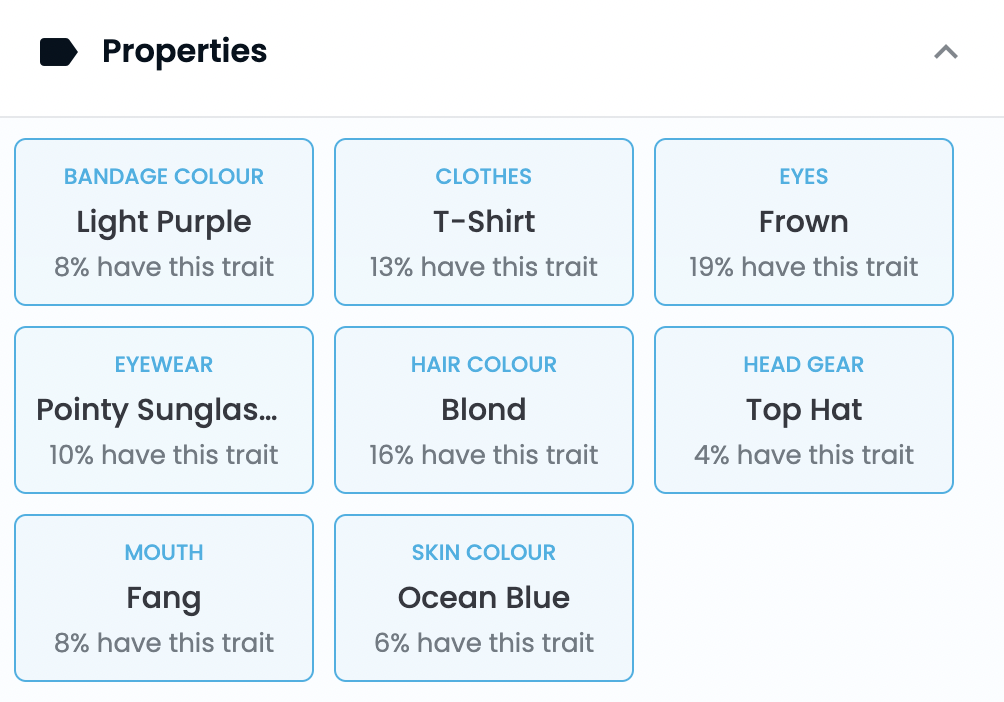Collapse the Properties section chevron
Viewport: 1004px width, 702px height.
click(946, 52)
